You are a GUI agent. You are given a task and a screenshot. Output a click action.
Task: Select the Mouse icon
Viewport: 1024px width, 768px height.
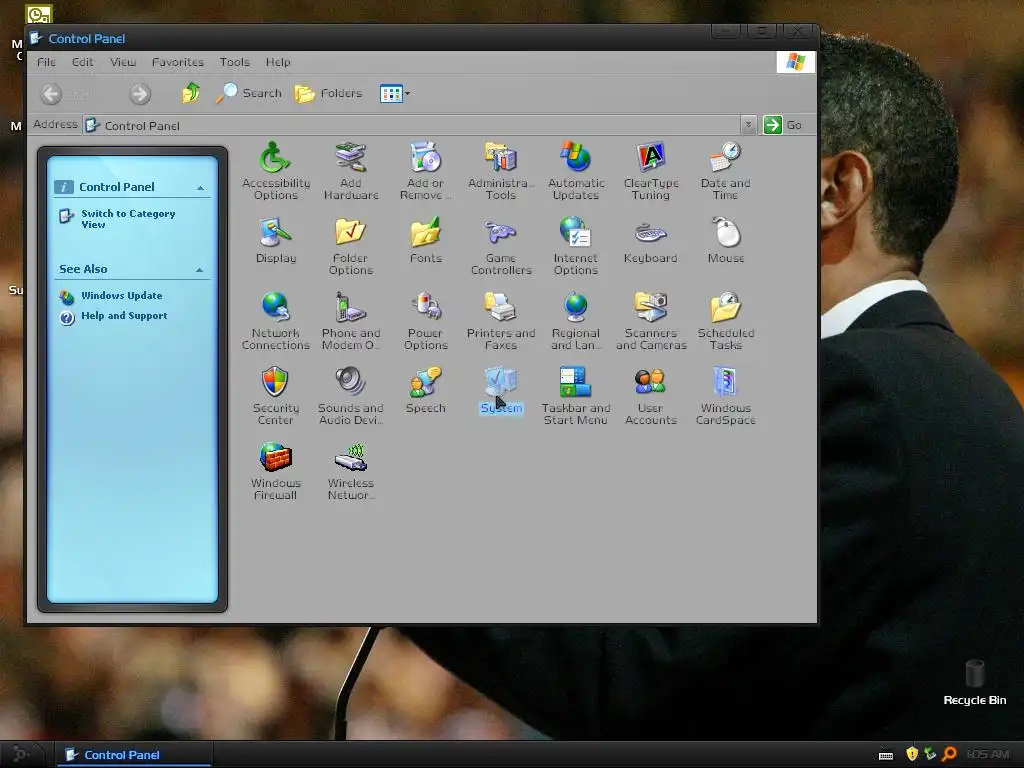click(726, 240)
